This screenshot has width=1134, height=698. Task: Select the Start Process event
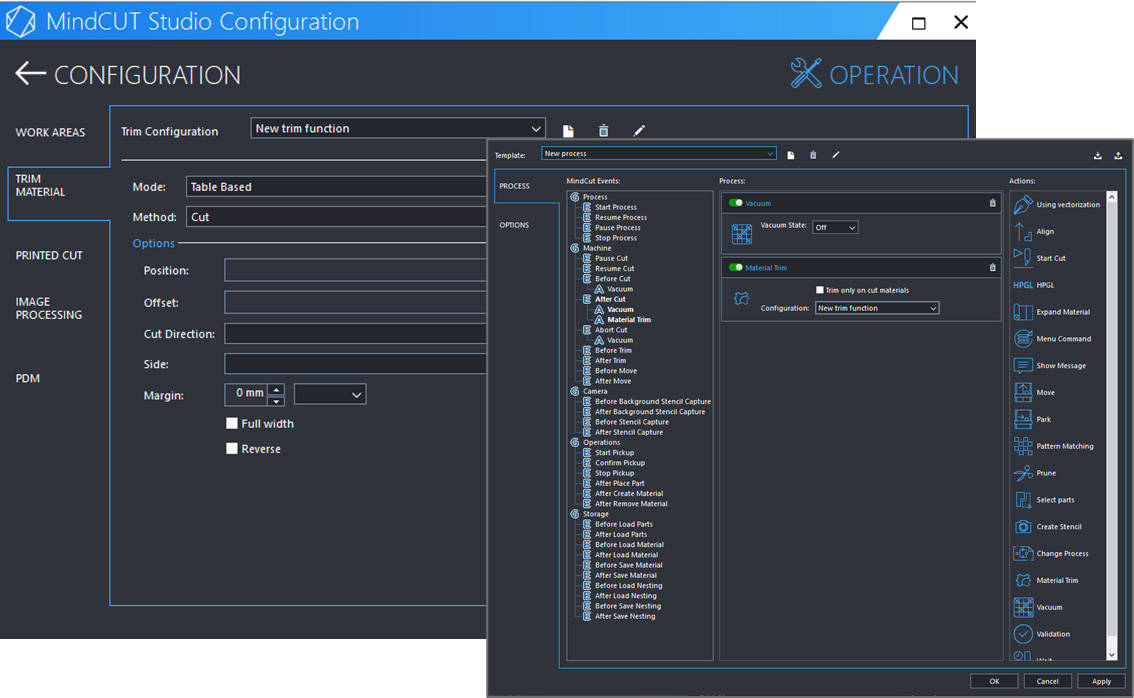point(616,207)
